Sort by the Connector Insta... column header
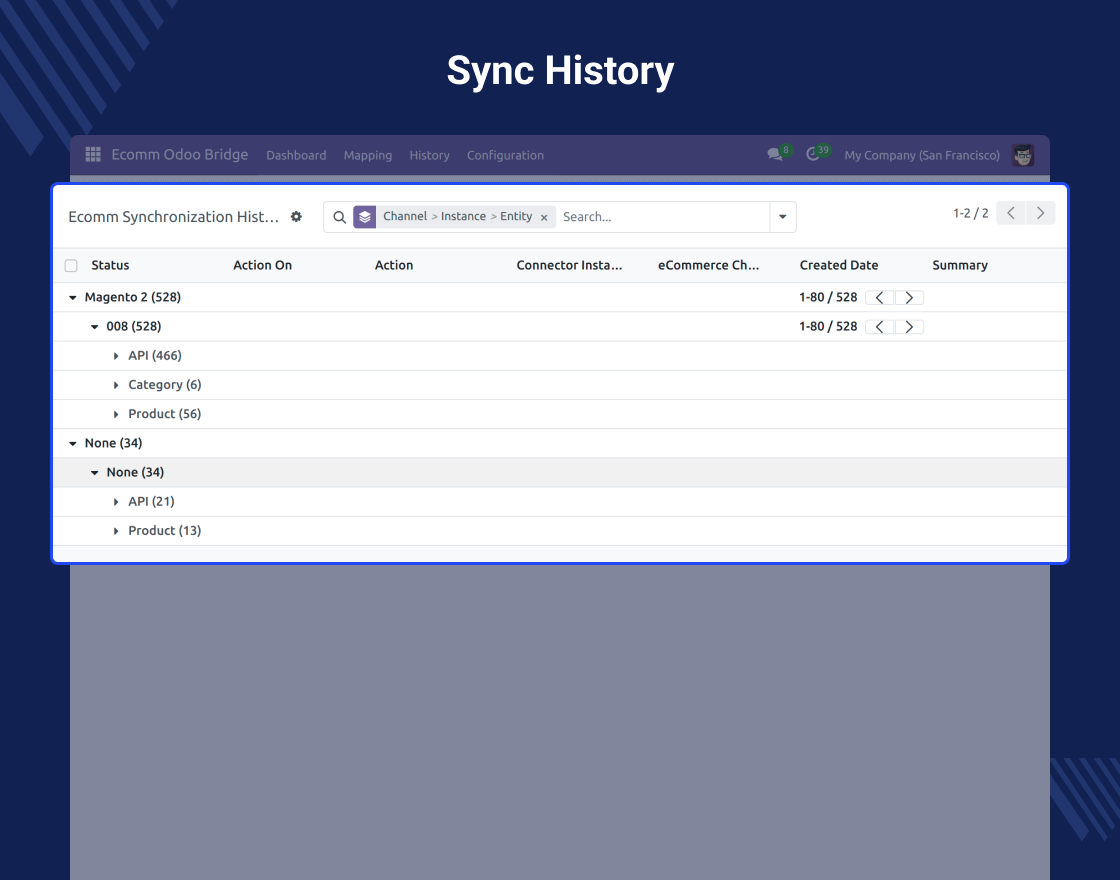The width and height of the screenshot is (1120, 880). pos(569,265)
